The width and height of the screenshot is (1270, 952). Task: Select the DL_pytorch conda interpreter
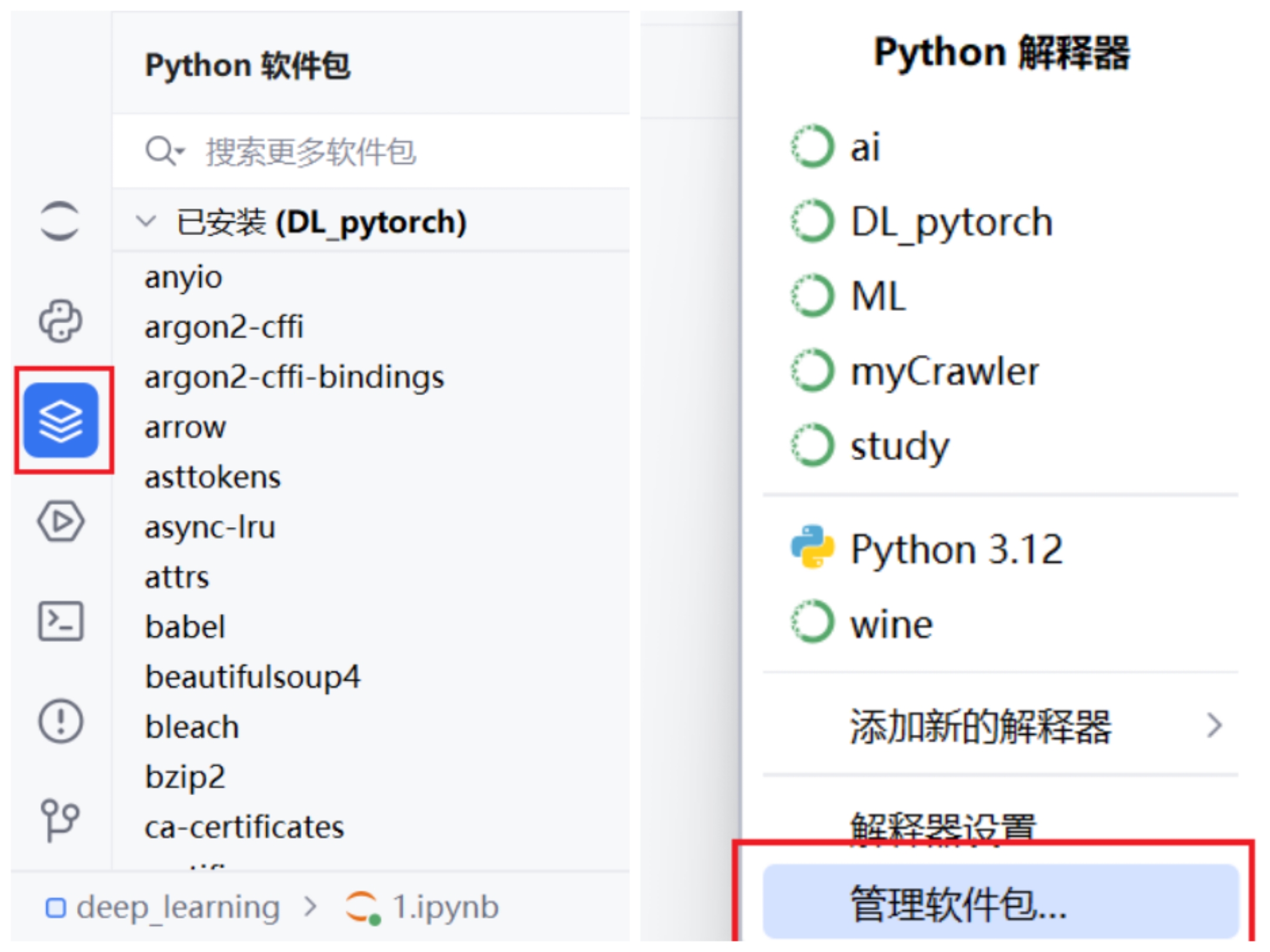[x=951, y=222]
